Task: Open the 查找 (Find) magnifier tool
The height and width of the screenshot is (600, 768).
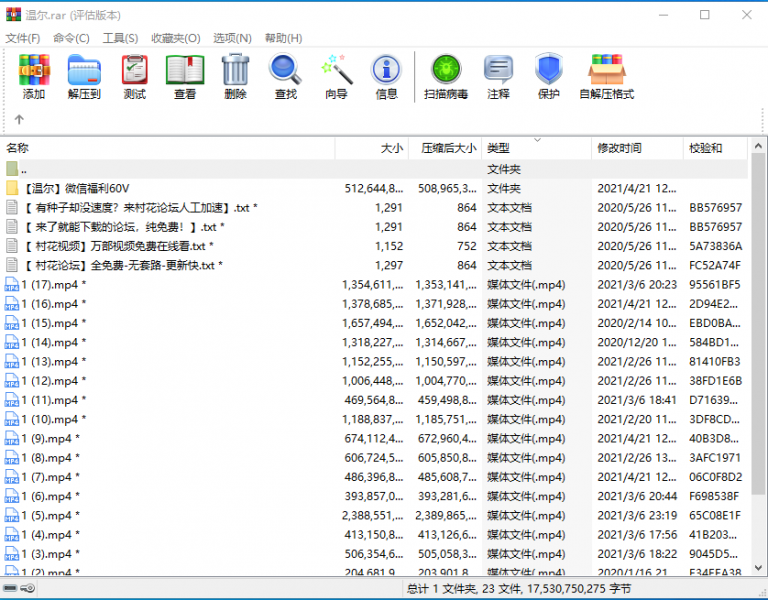Action: (x=286, y=76)
